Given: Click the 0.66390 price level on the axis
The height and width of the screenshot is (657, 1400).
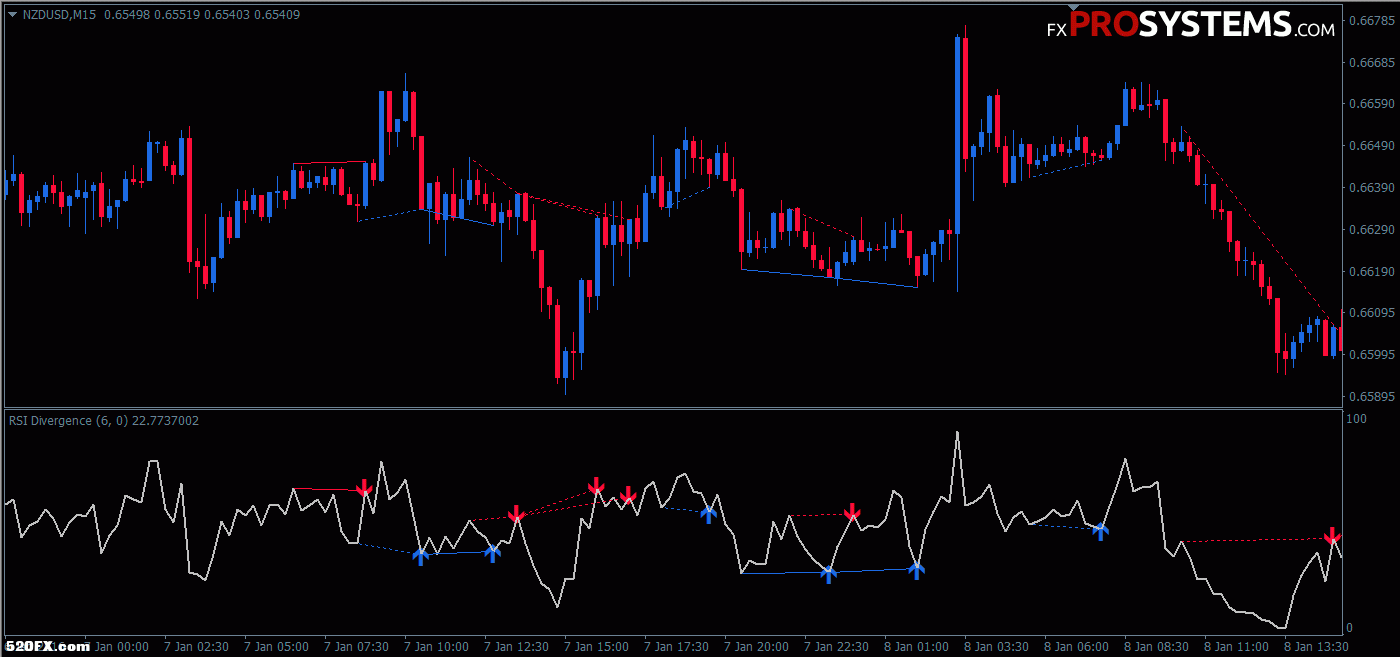Looking at the screenshot, I should [1371, 187].
